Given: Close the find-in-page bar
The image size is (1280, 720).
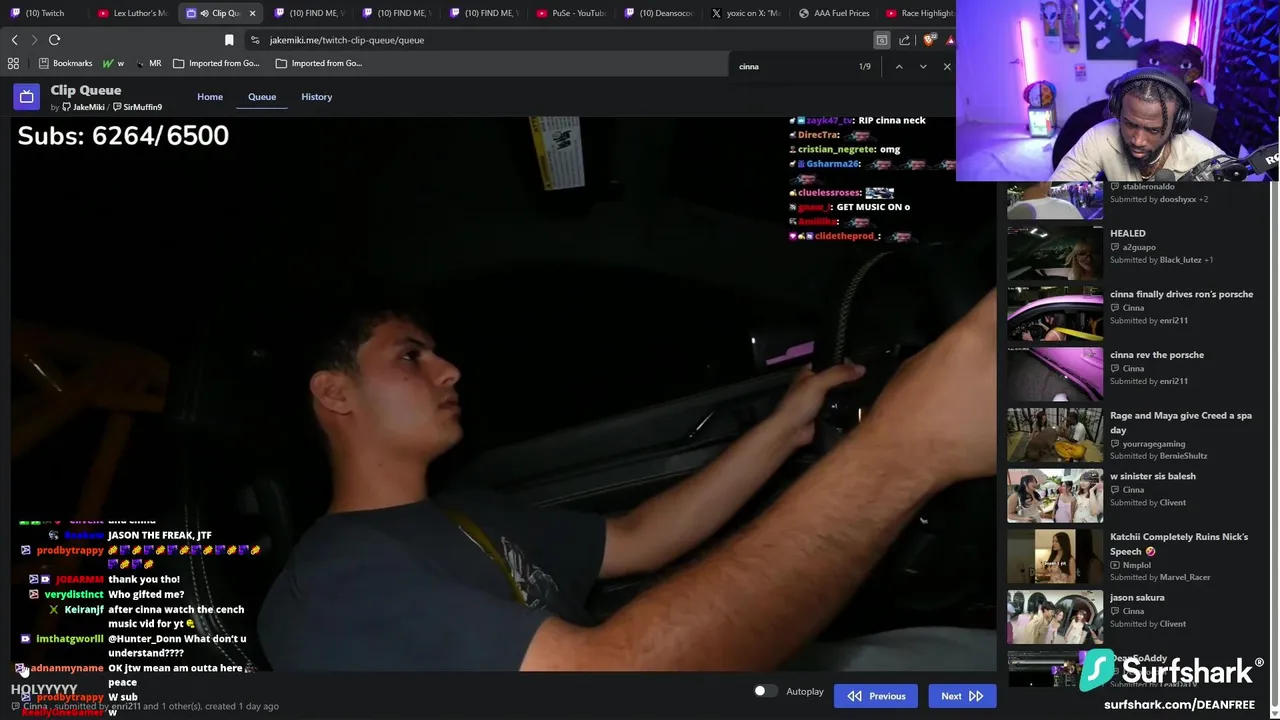Looking at the screenshot, I should [947, 66].
